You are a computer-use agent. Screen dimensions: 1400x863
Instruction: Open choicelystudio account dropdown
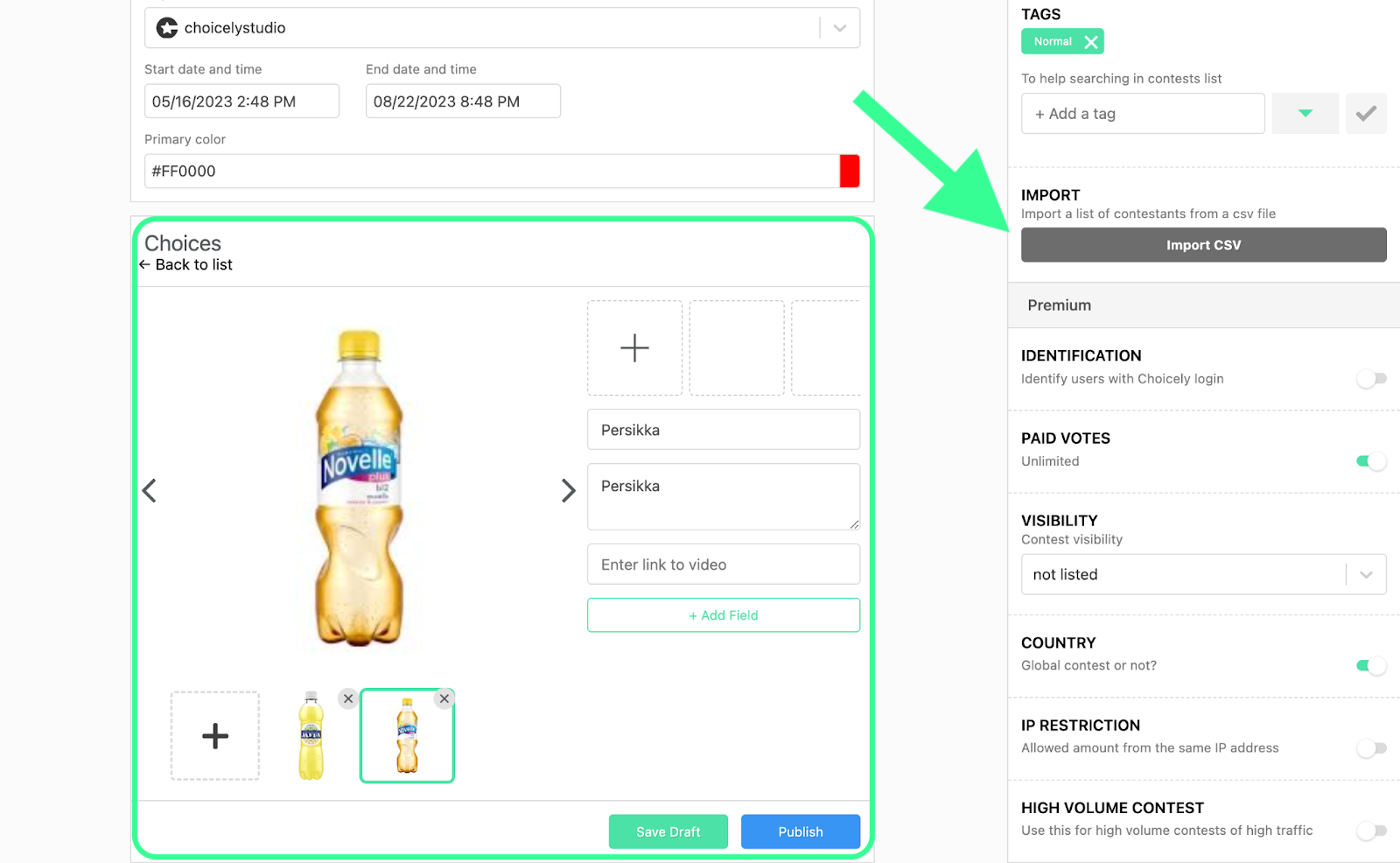coord(502,28)
